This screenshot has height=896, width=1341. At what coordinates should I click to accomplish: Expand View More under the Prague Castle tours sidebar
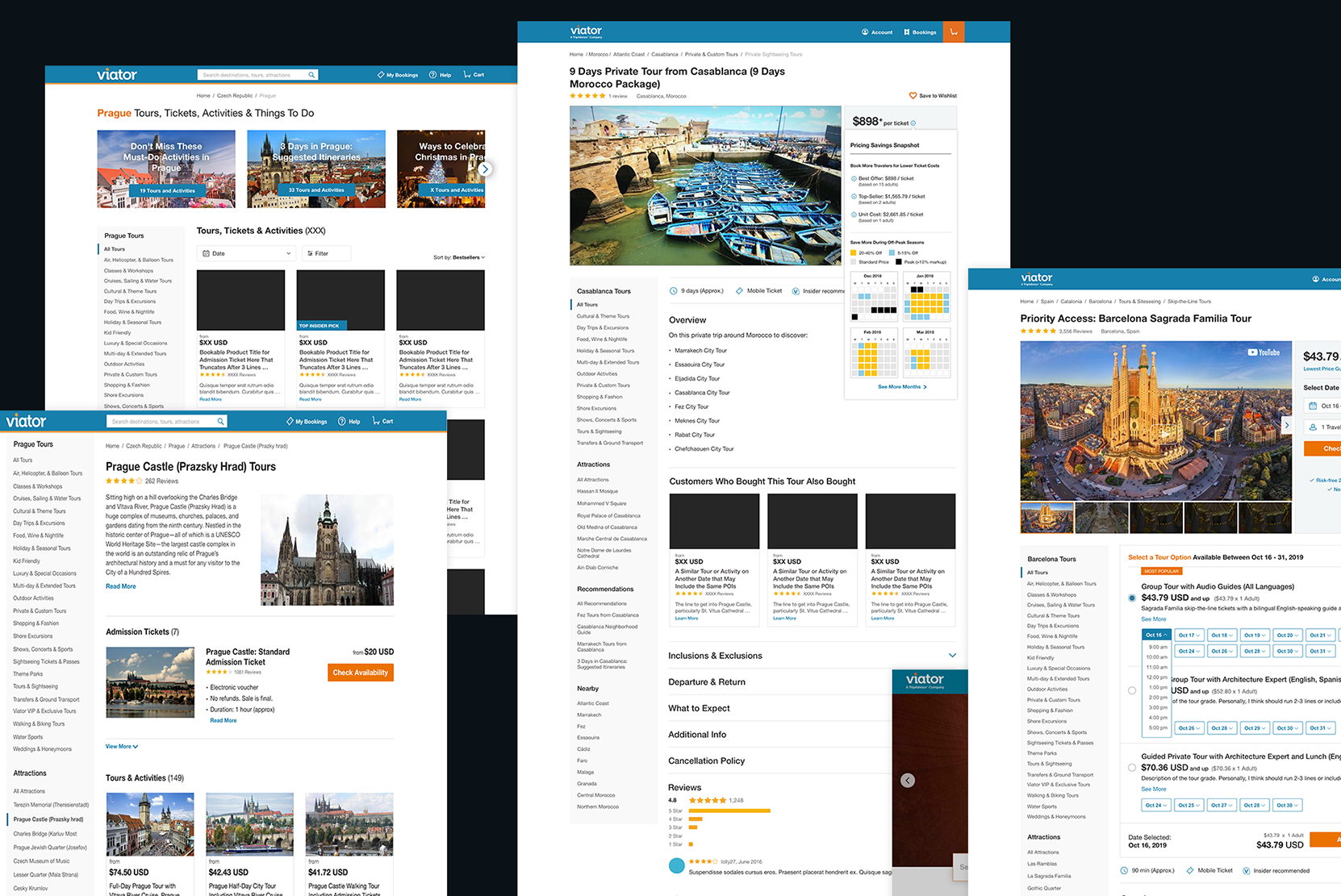pyautogui.click(x=122, y=747)
